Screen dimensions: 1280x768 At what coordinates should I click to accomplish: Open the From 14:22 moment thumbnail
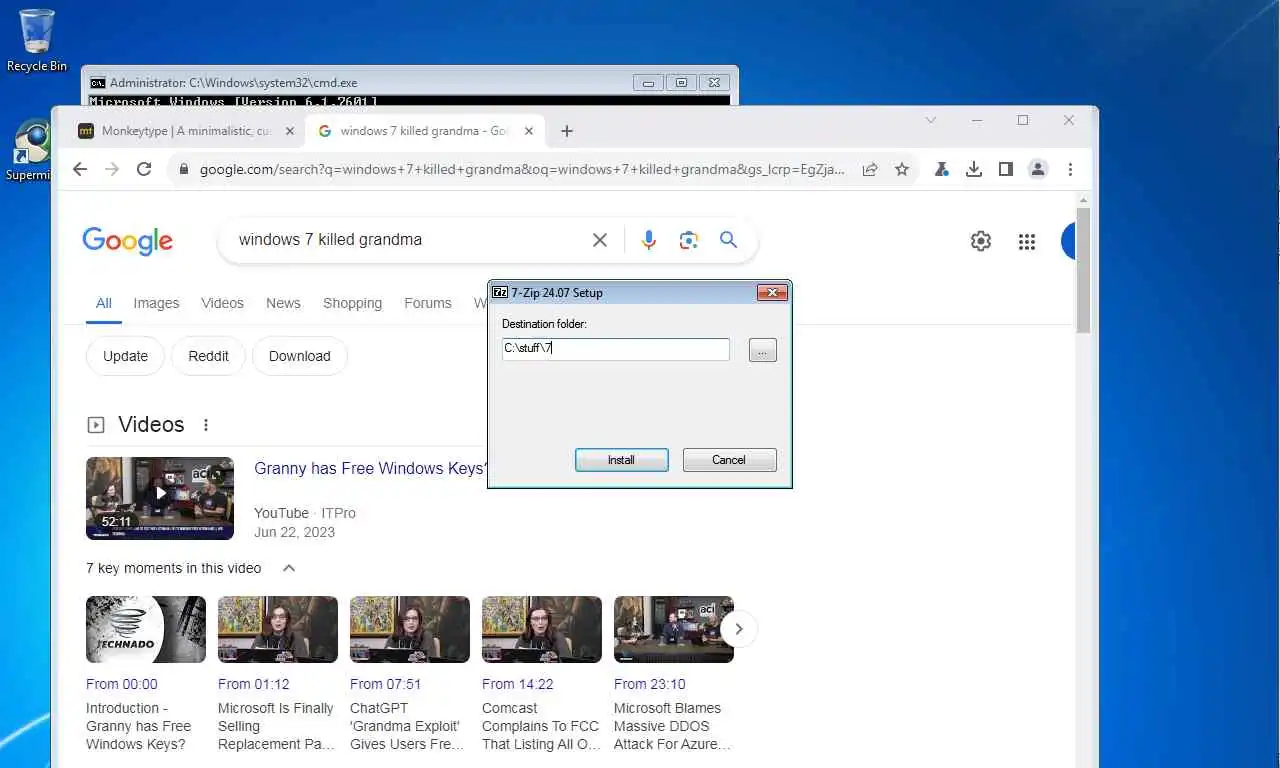tap(542, 629)
